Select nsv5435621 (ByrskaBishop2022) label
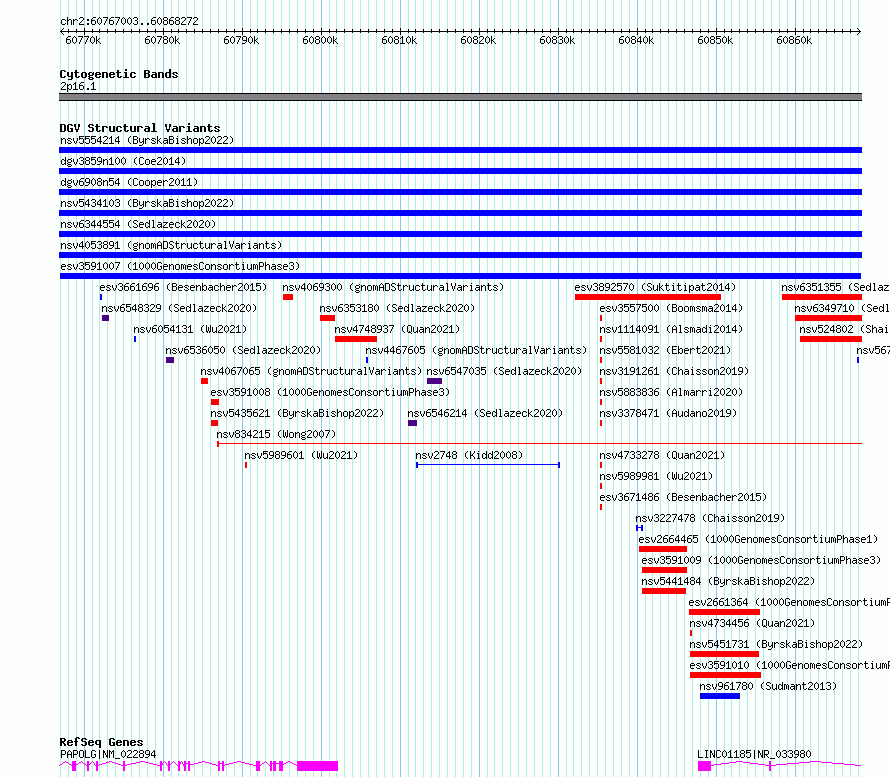Viewport: 890px width, 777px height. (x=297, y=413)
